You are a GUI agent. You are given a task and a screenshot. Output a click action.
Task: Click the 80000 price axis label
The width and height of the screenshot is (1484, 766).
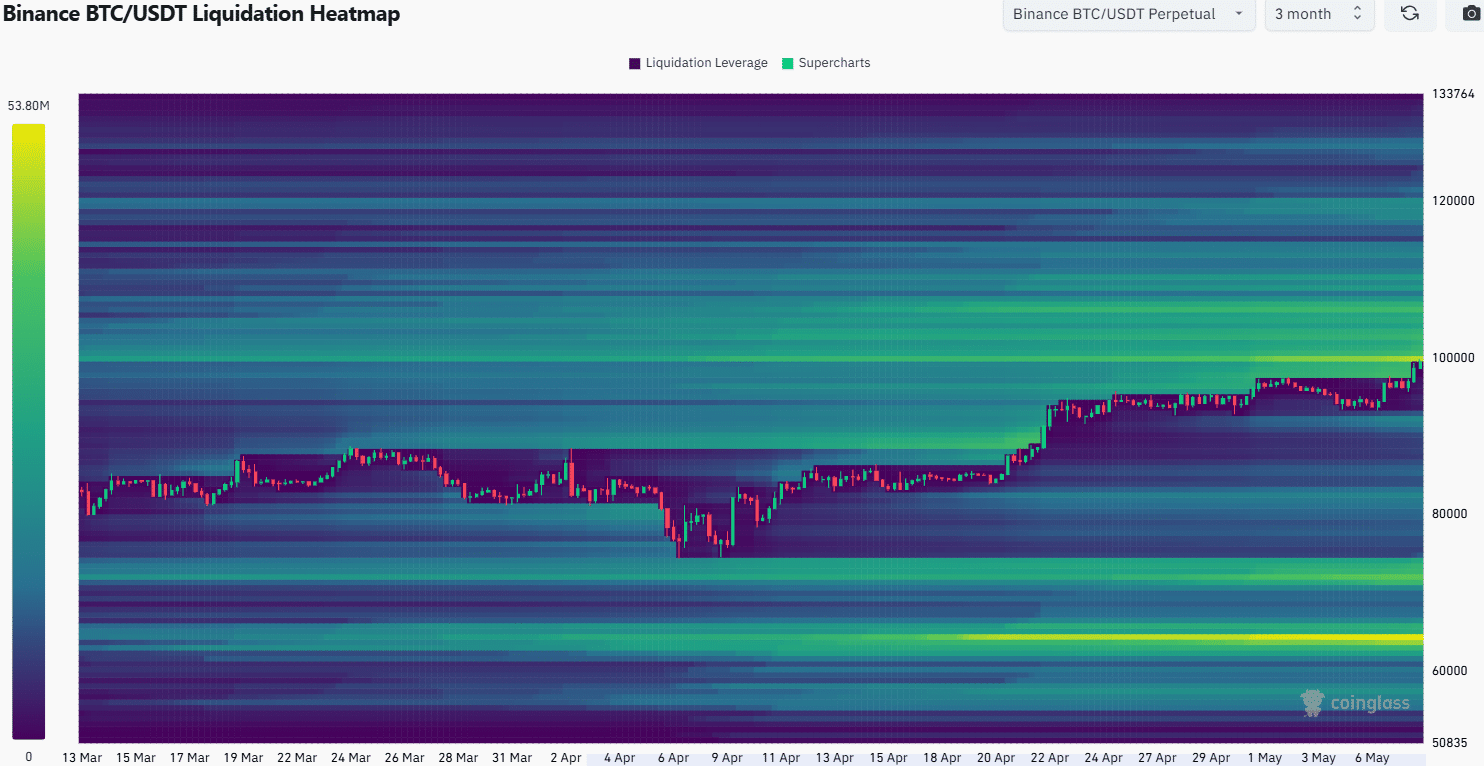coord(1449,514)
